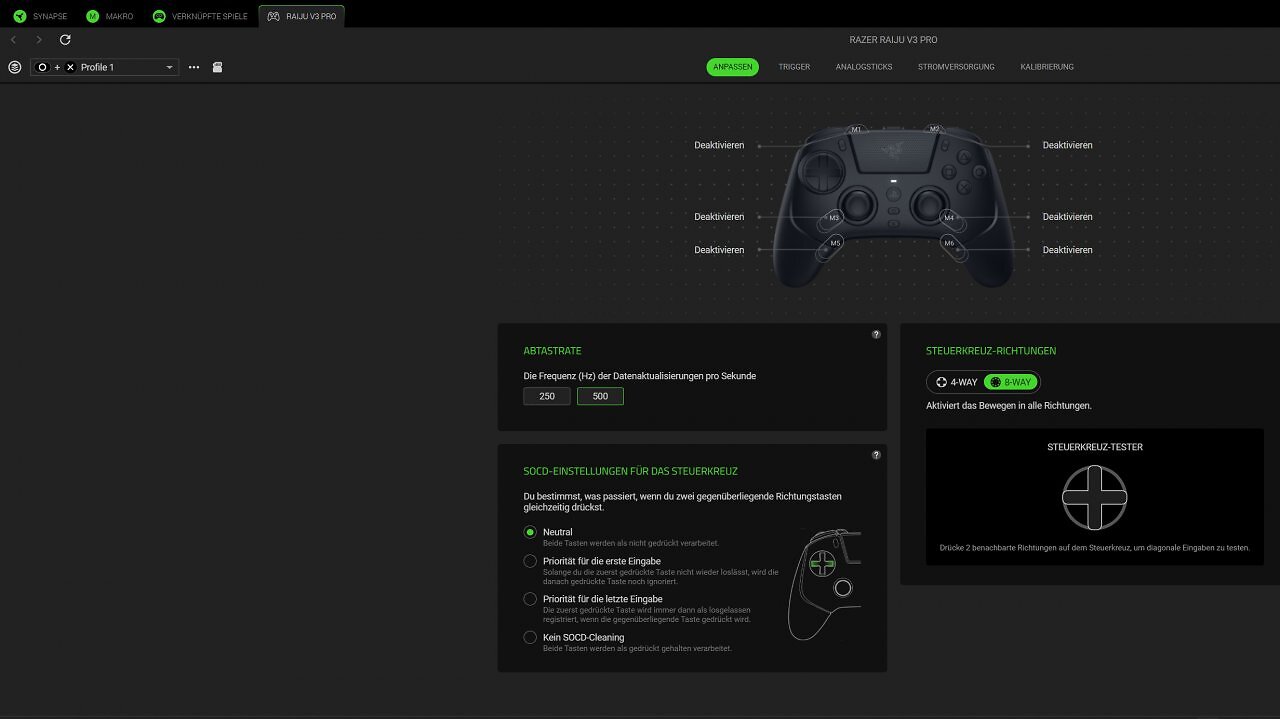Image resolution: width=1280 pixels, height=719 pixels.
Task: Select the Neutral SOCD option
Action: (530, 532)
